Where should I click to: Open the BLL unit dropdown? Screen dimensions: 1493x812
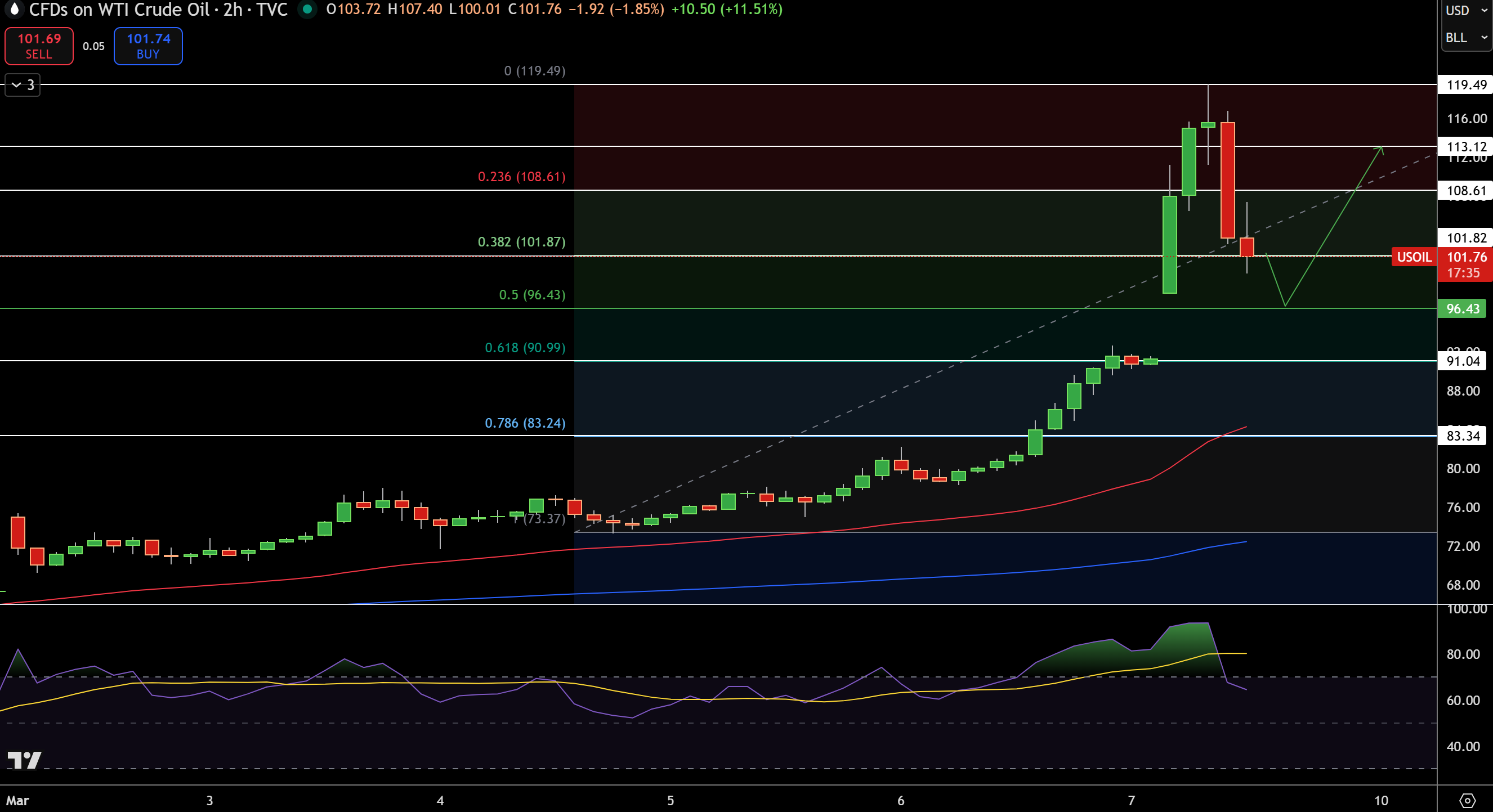click(1467, 38)
